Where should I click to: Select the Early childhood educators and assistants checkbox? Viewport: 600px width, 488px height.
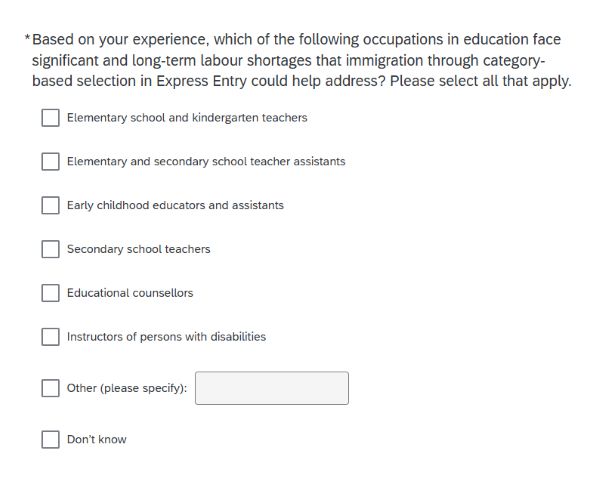point(51,205)
